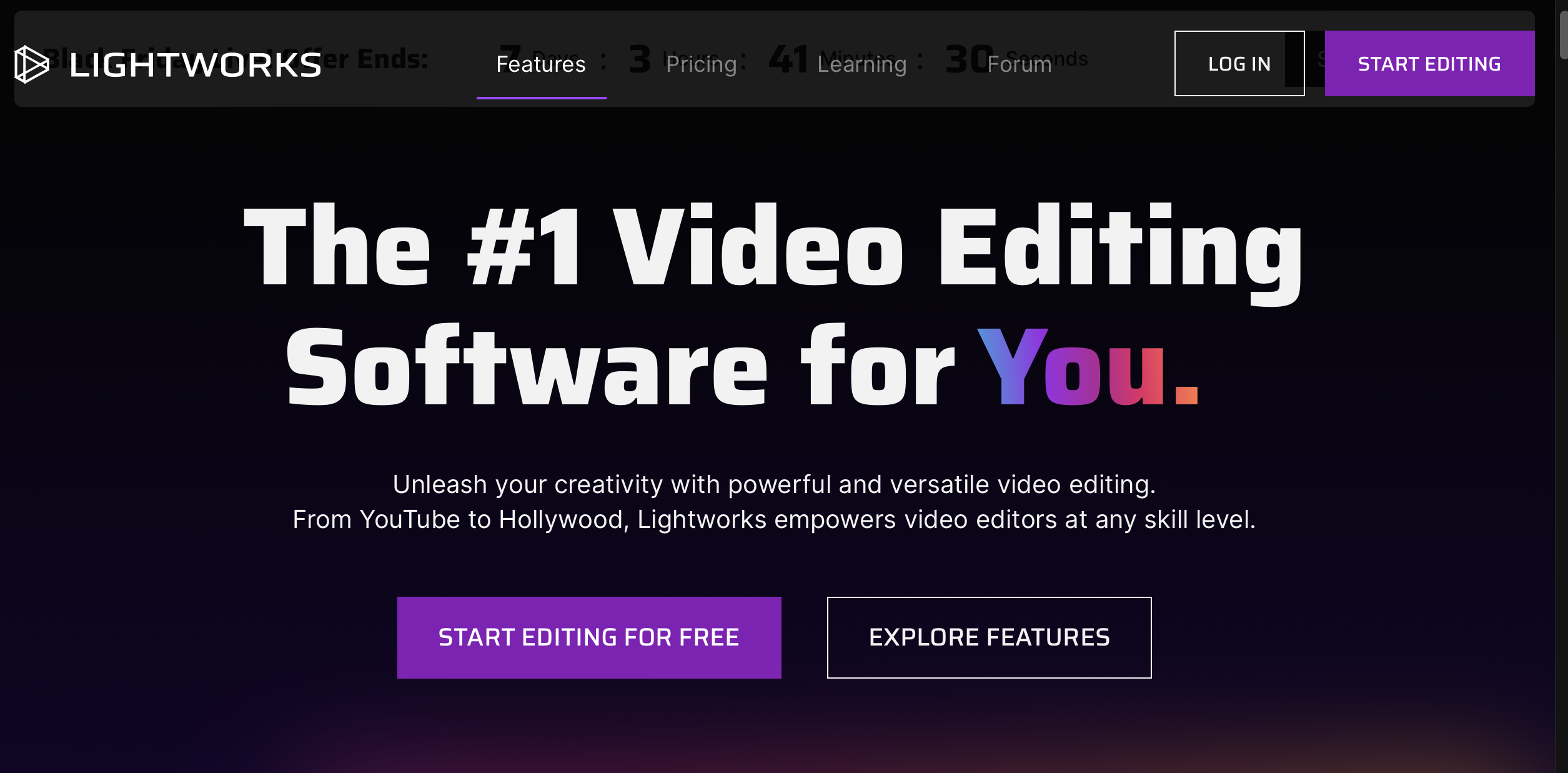Screen dimensions: 1568x773
Task: Click the "Unleash your creativity" subtitle line
Action: pos(774,485)
